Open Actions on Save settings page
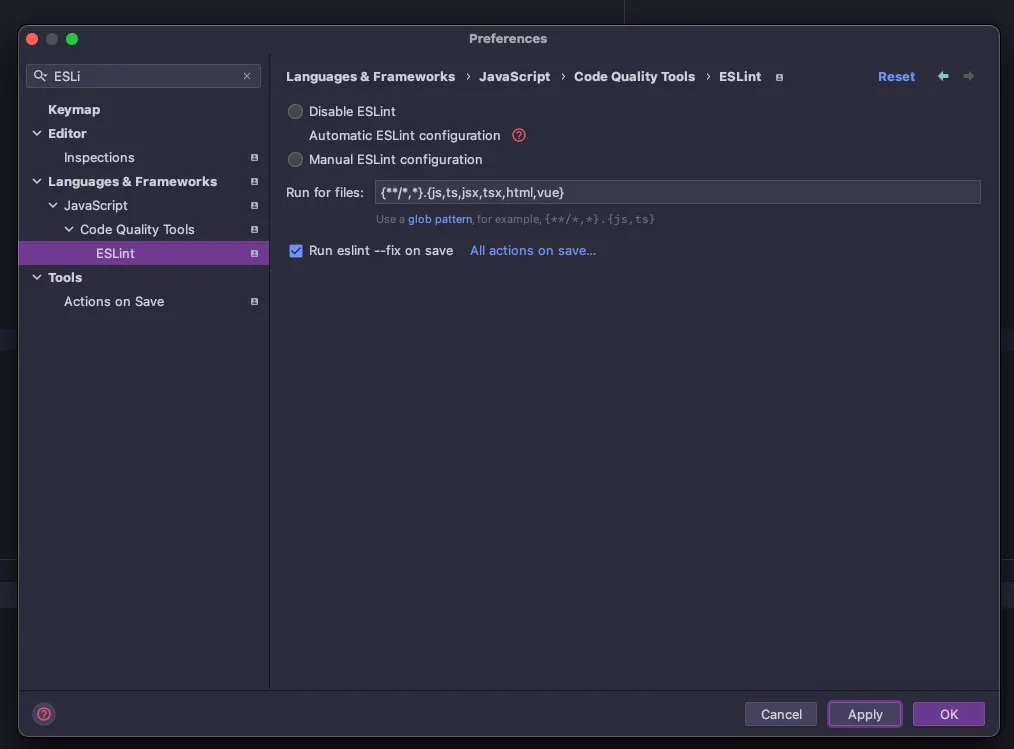This screenshot has width=1014, height=749. [x=114, y=301]
